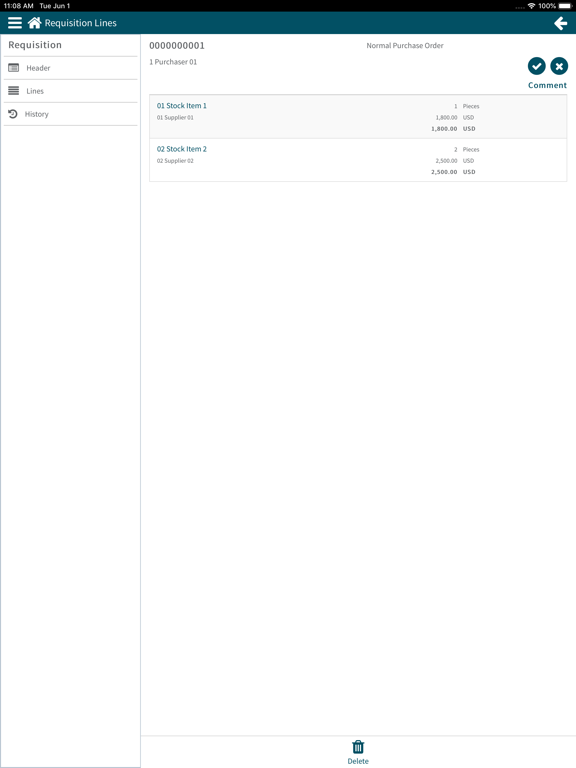Viewport: 576px width, 768px height.
Task: Click the Comment link
Action: click(x=547, y=85)
